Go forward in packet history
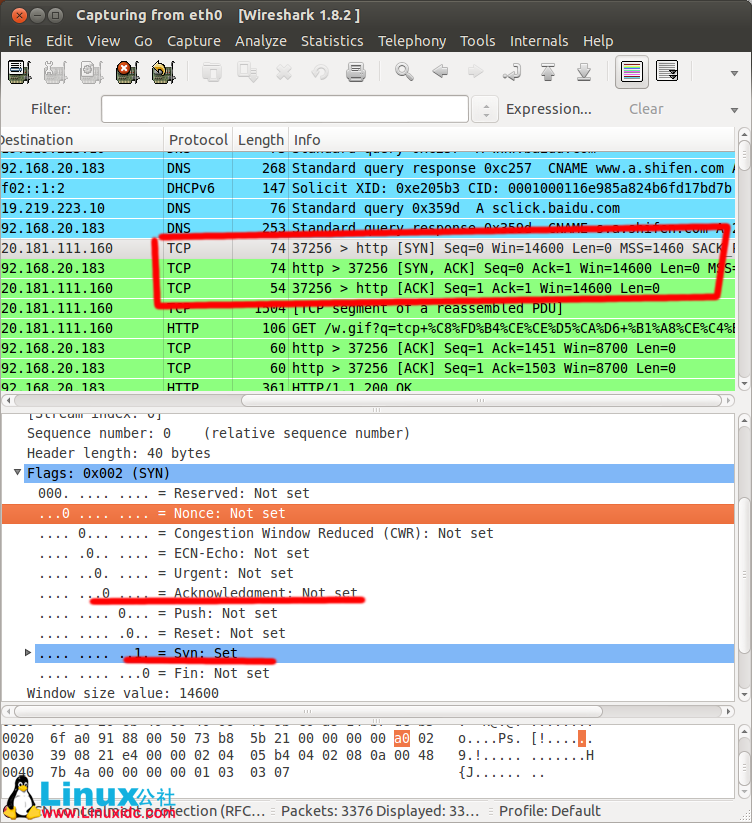This screenshot has height=823, width=752. tap(475, 72)
